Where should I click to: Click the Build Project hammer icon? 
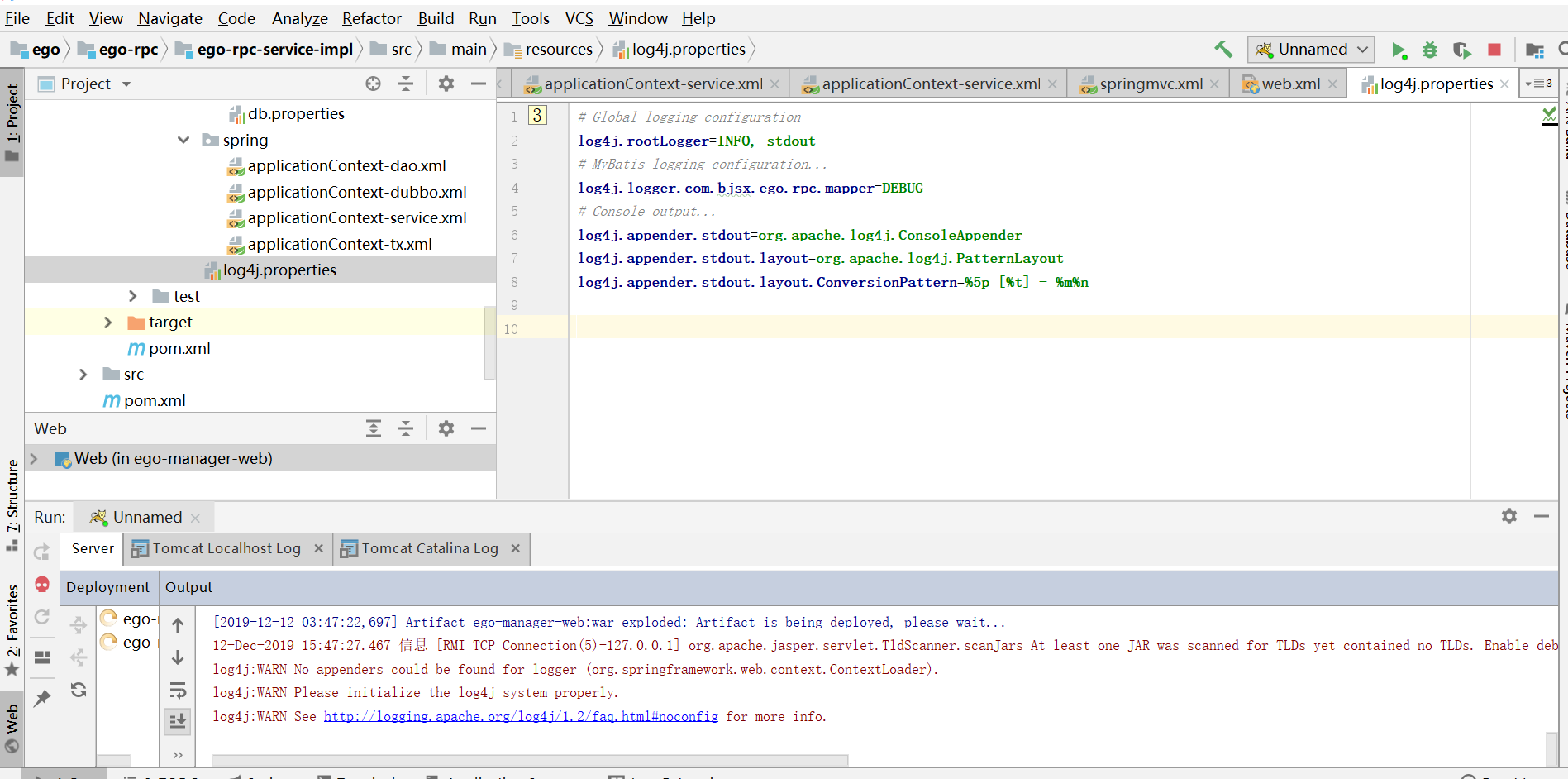pyautogui.click(x=1223, y=50)
